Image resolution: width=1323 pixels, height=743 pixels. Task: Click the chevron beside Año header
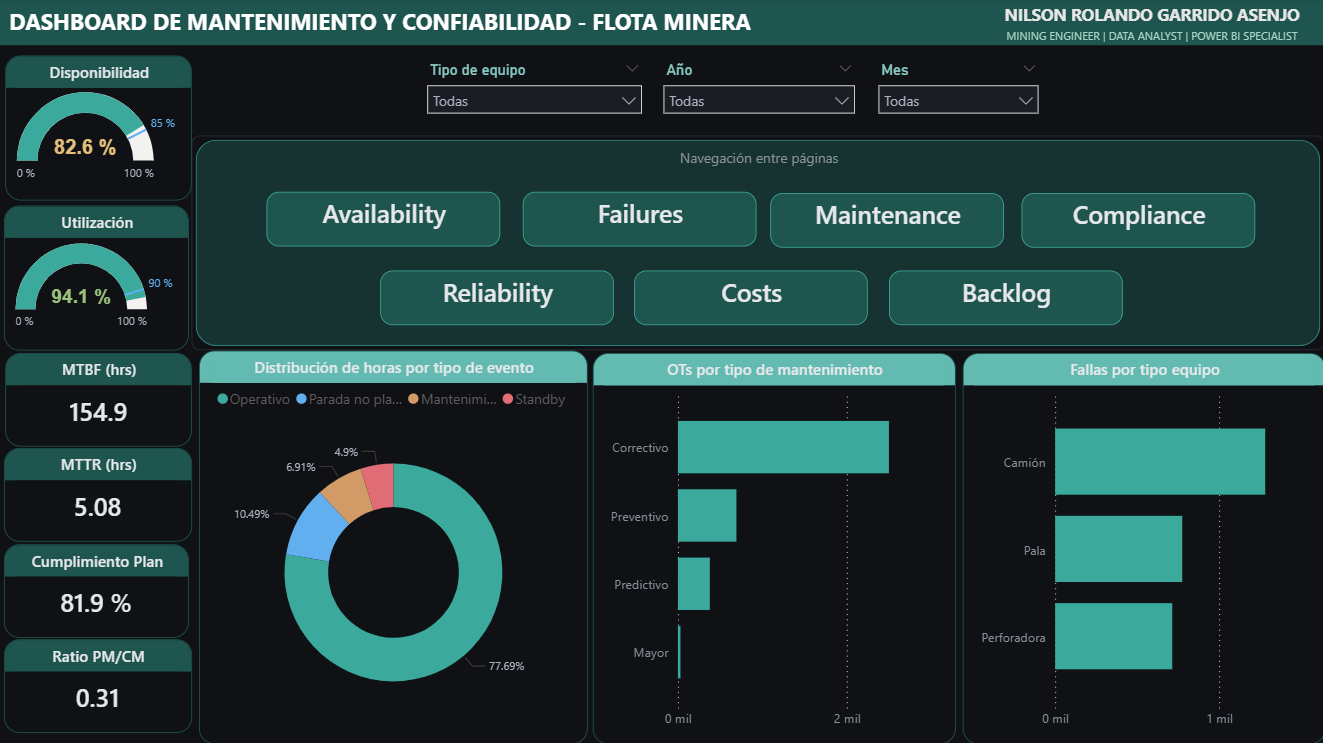pos(846,69)
